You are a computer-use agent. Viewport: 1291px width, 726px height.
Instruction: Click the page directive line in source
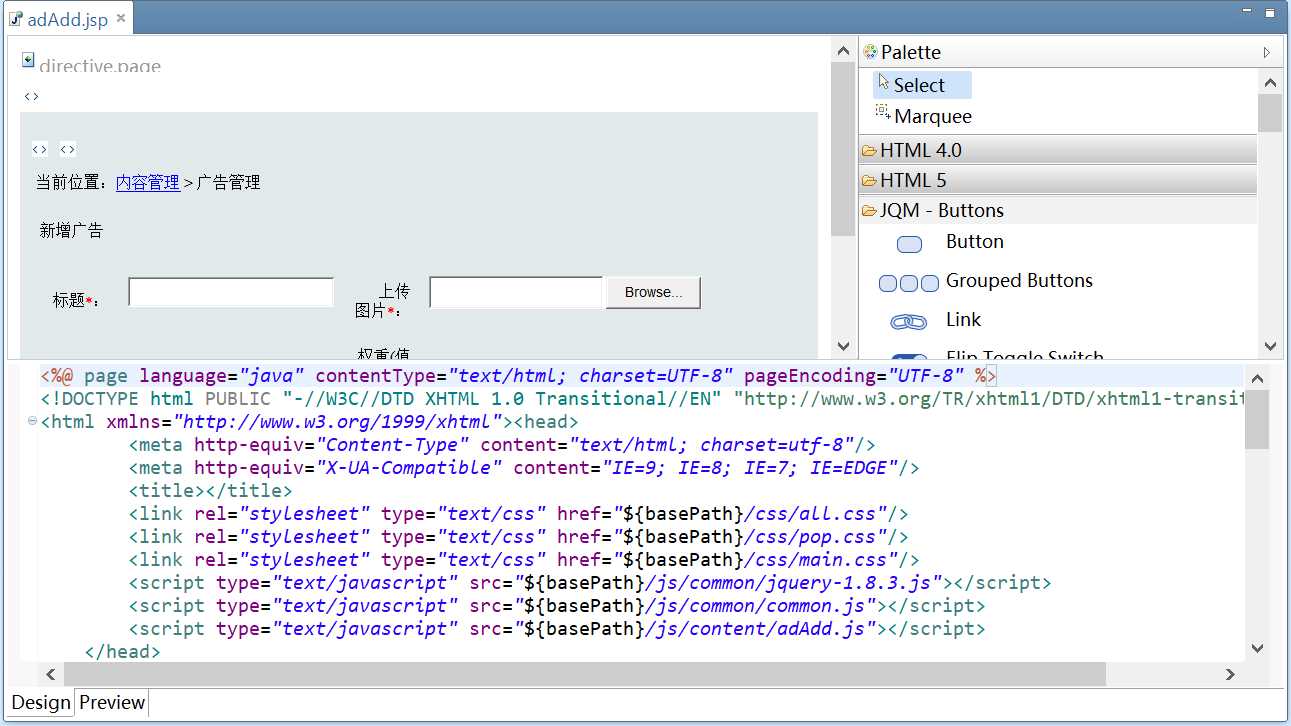point(519,376)
